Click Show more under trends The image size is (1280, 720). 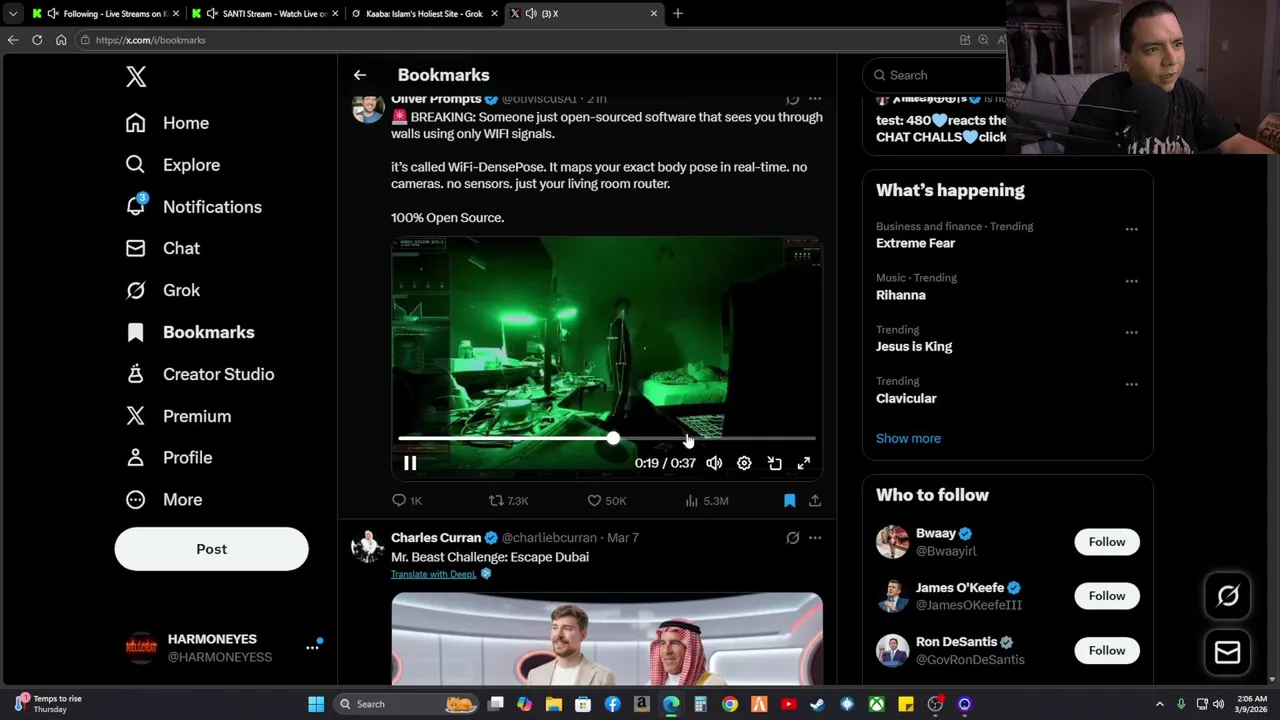pos(908,438)
